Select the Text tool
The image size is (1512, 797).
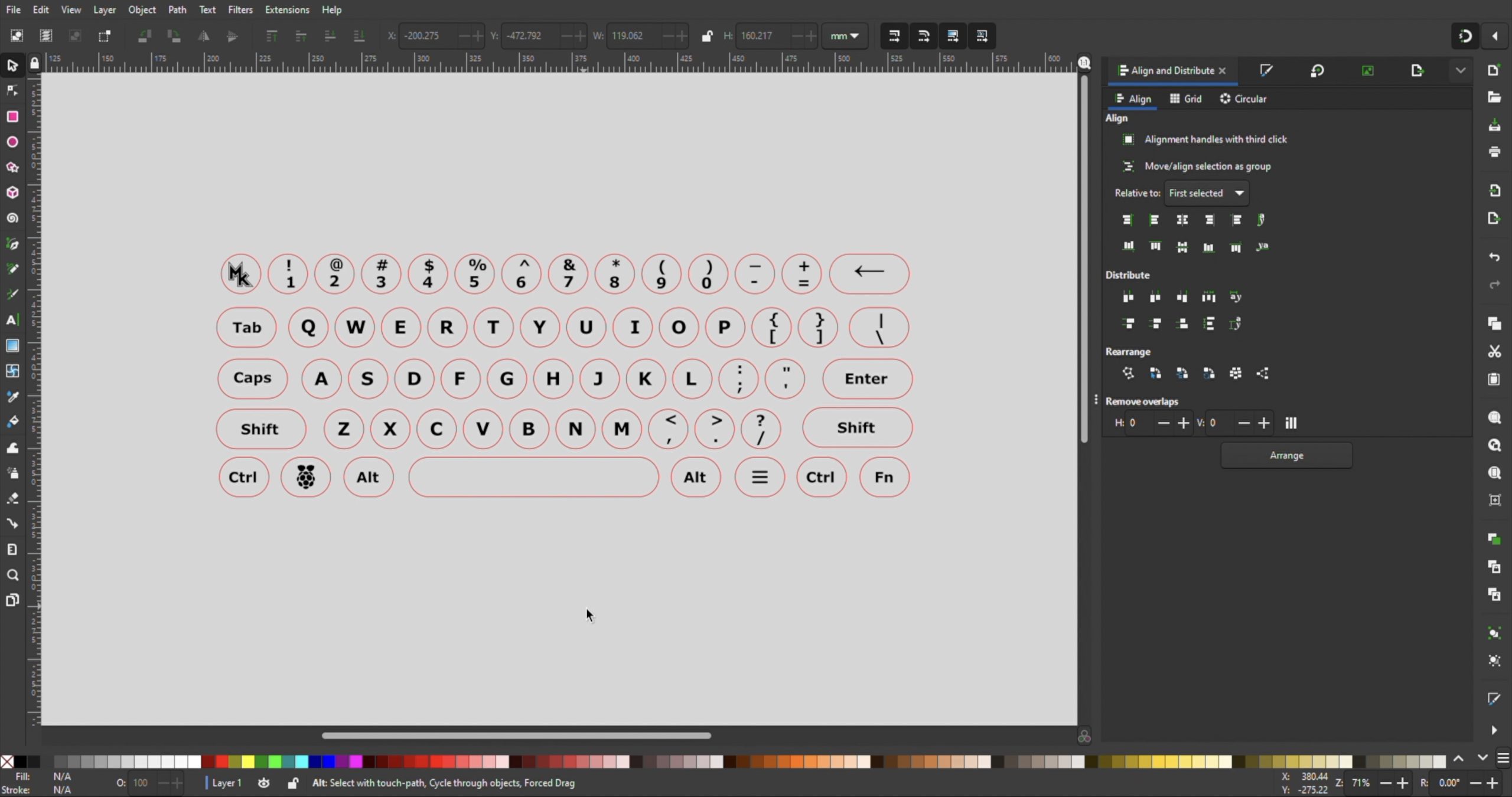pos(13,319)
